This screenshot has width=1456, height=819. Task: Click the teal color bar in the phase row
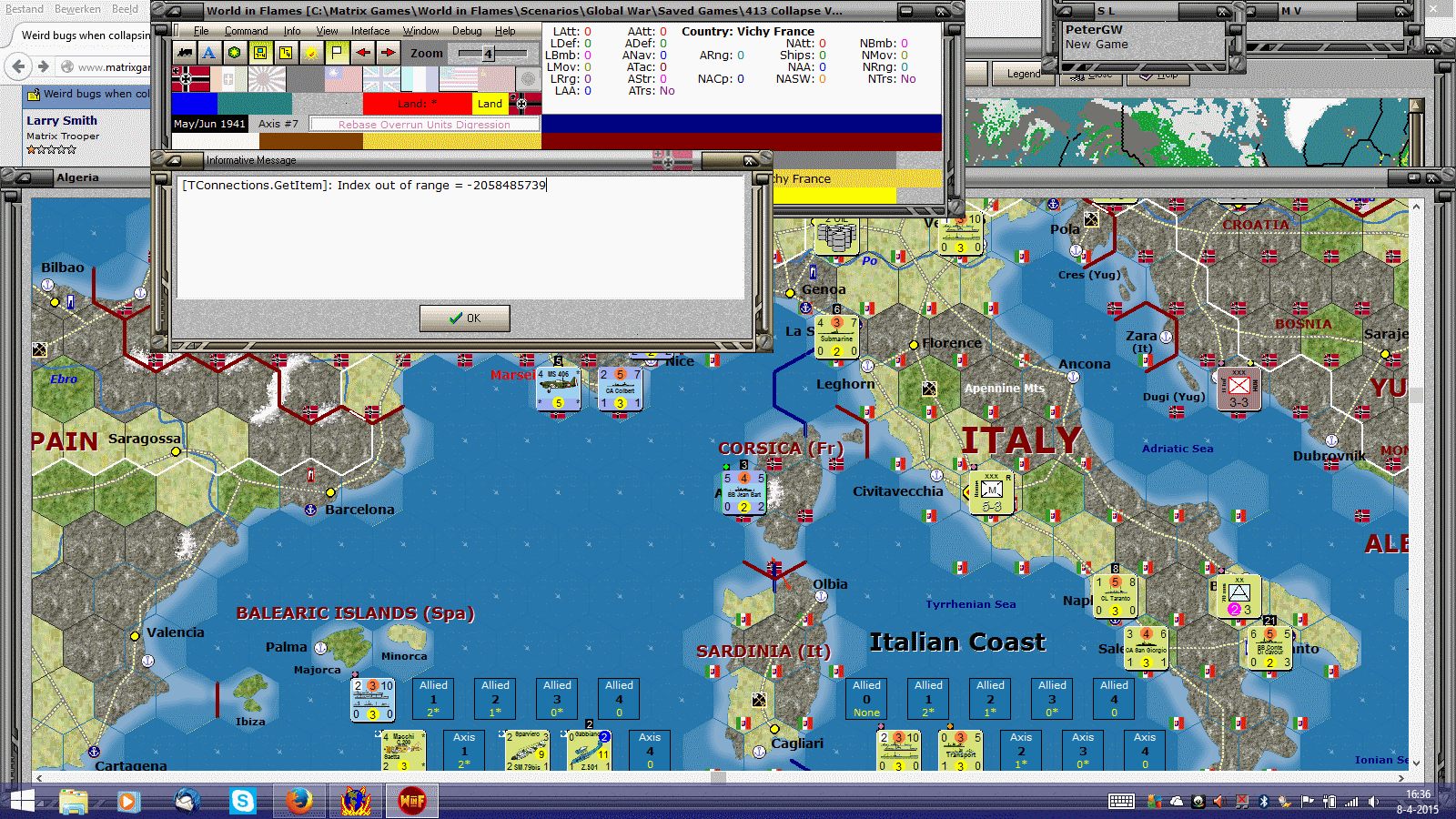point(255,104)
